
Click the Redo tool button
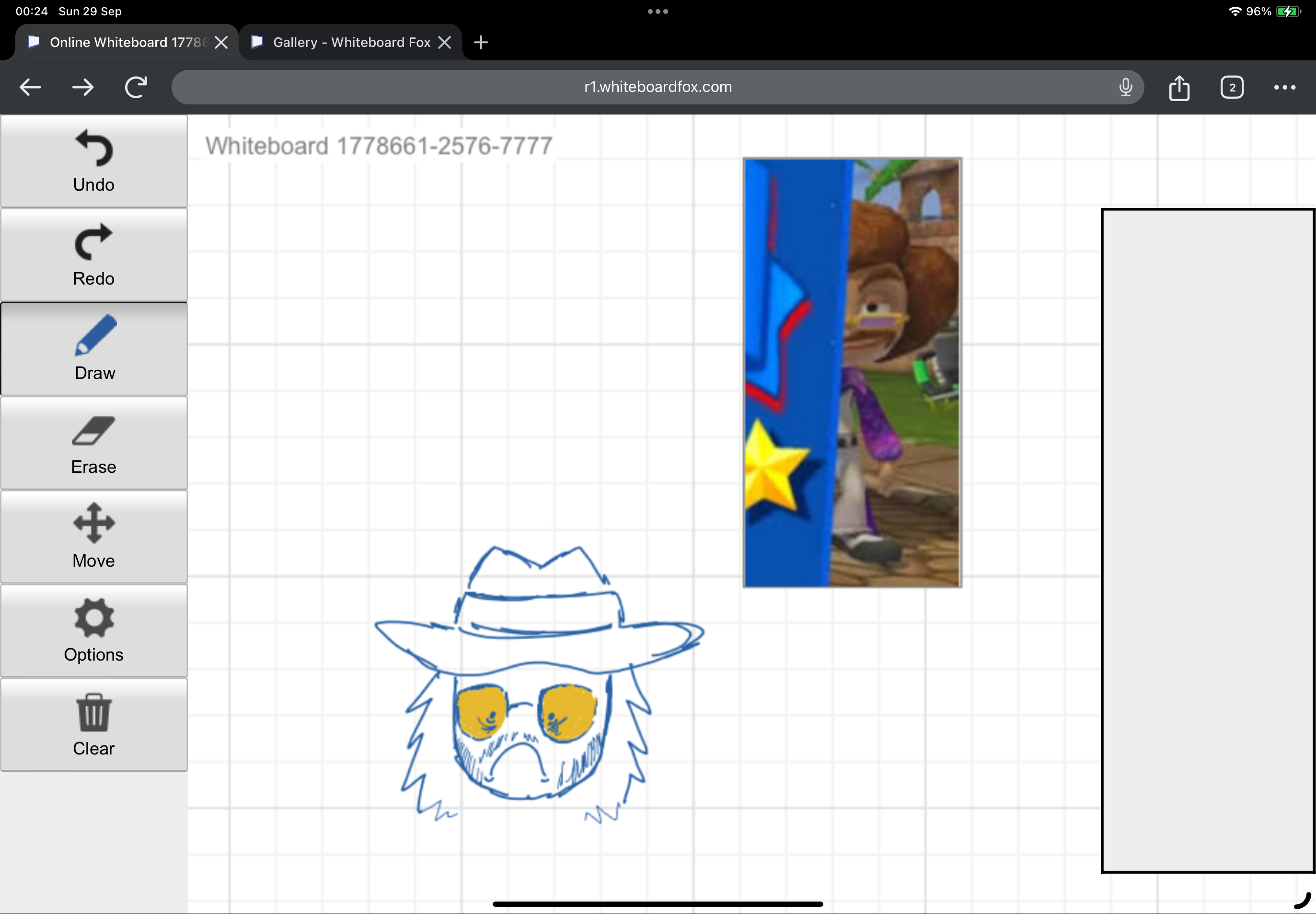(93, 255)
